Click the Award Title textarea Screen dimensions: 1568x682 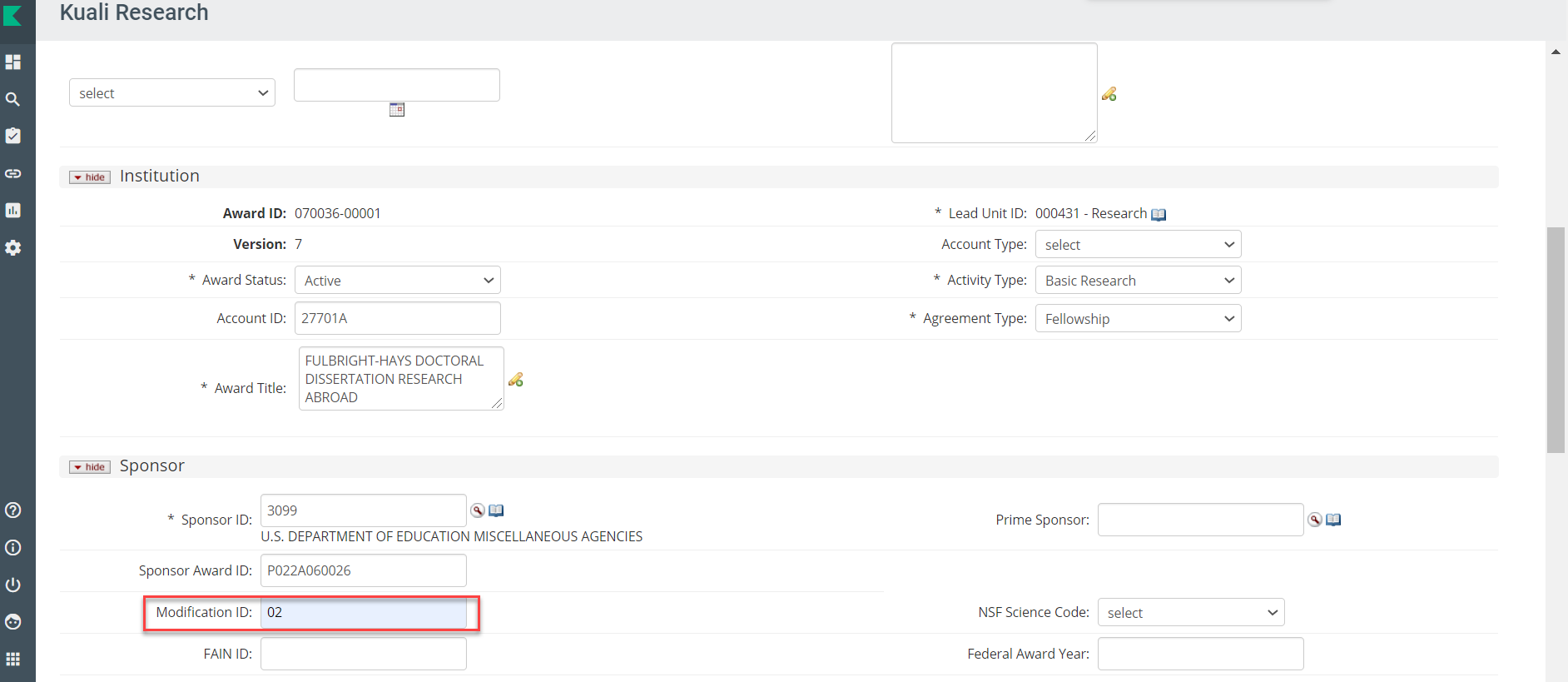pos(401,378)
